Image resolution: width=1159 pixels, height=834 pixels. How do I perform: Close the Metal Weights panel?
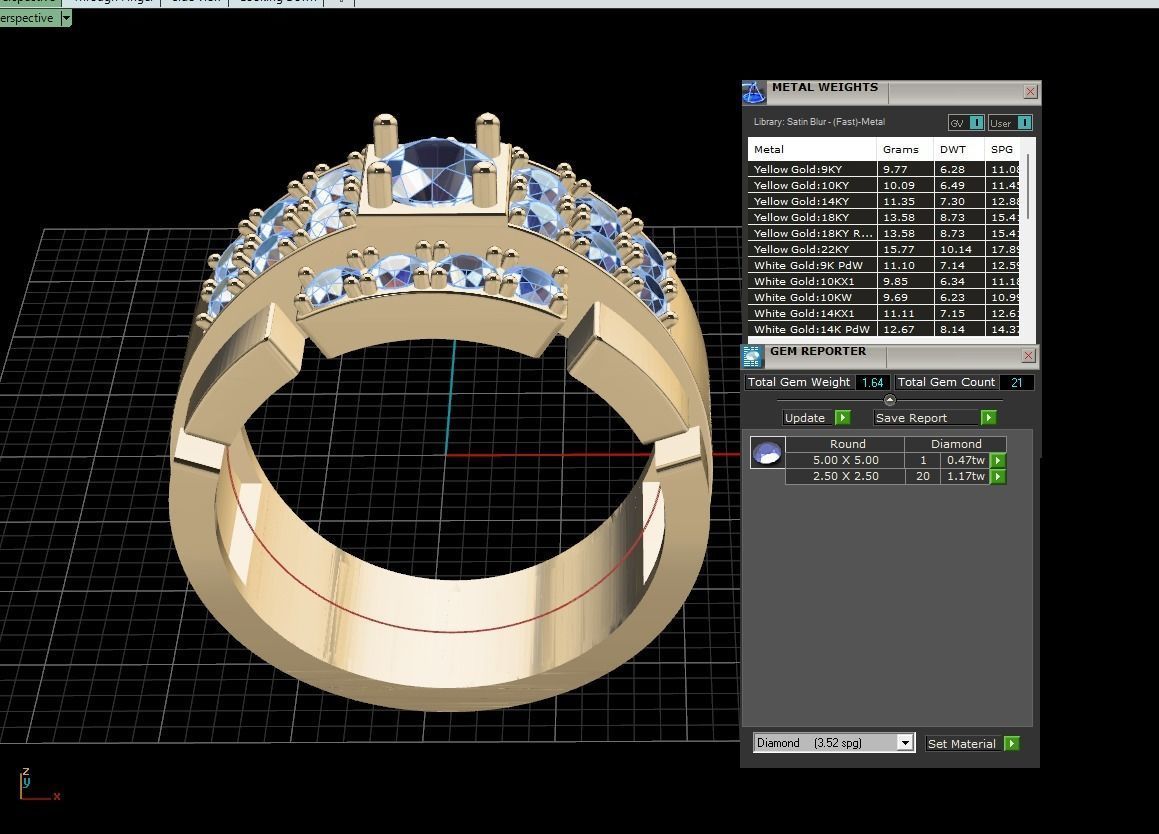(x=1030, y=92)
